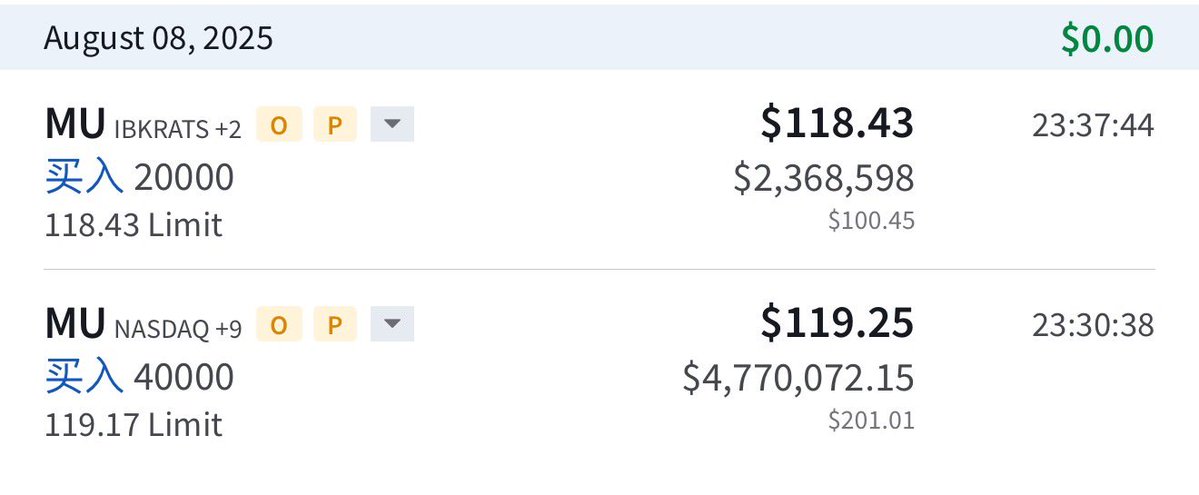Select the $2,368,598 trade amount

click(824, 177)
